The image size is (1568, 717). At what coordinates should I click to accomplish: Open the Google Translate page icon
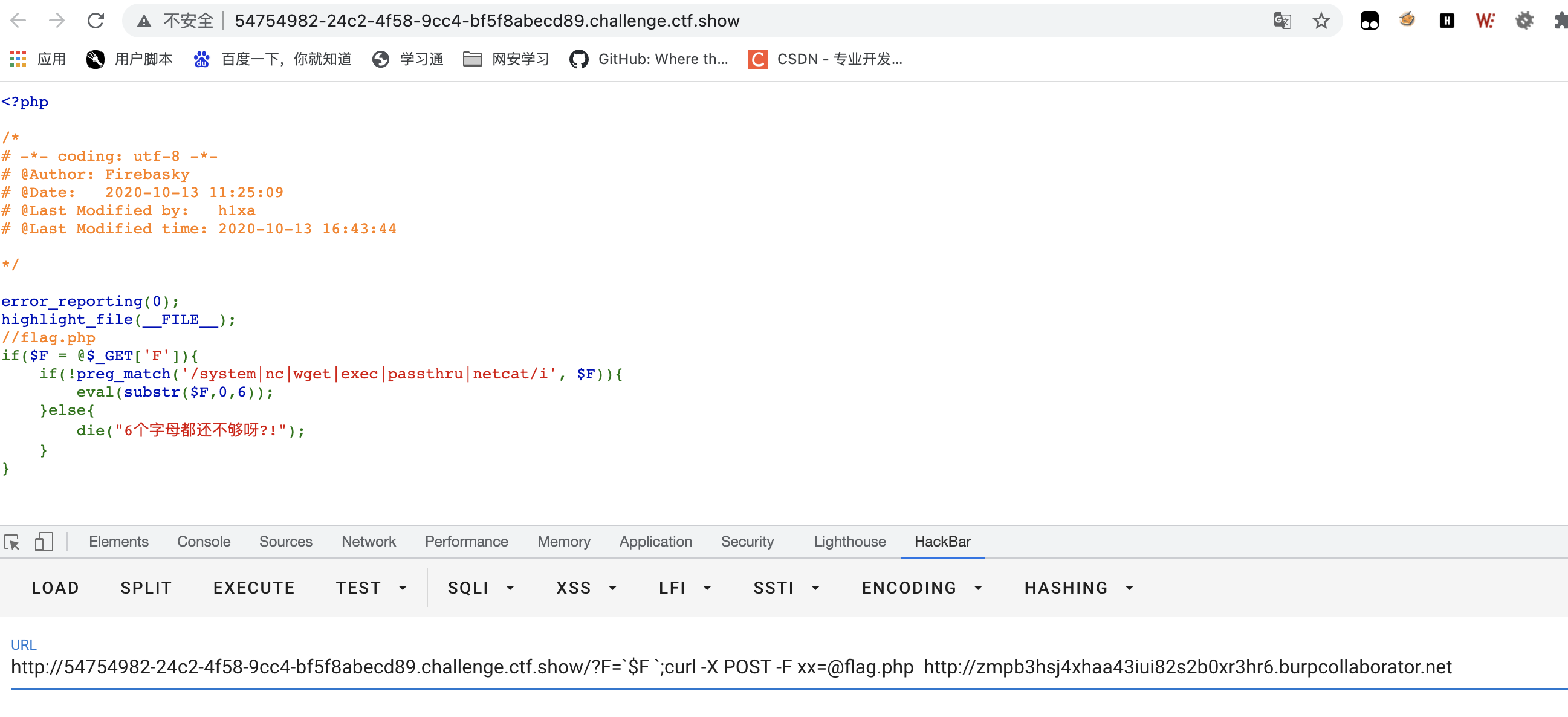pyautogui.click(x=1282, y=21)
